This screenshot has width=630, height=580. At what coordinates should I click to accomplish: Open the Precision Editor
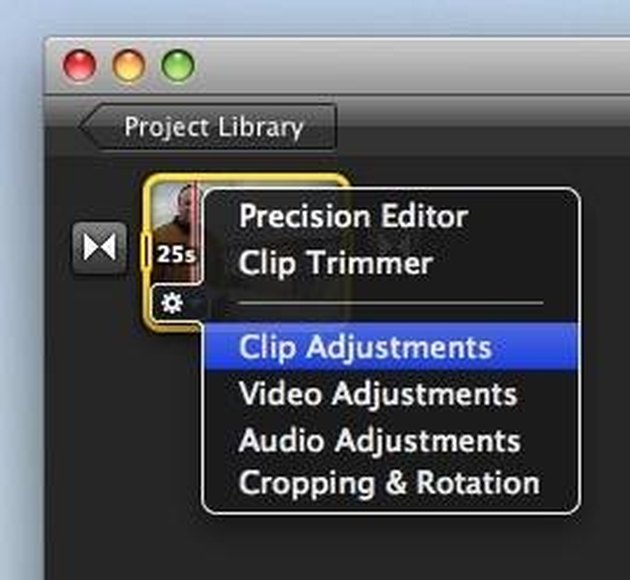[x=353, y=217]
